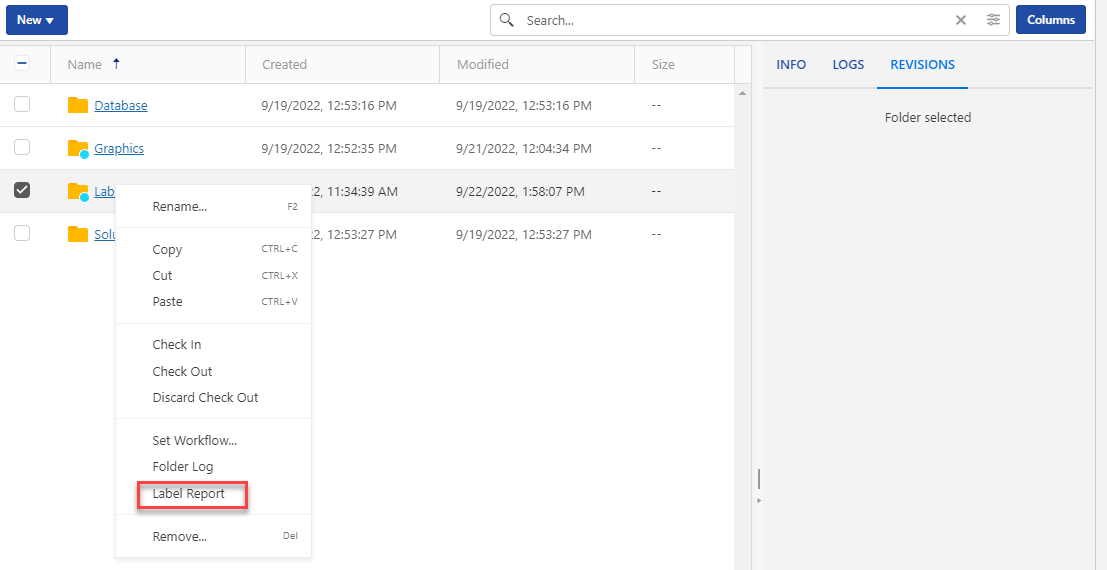Switch to the INFO tab

pyautogui.click(x=791, y=64)
